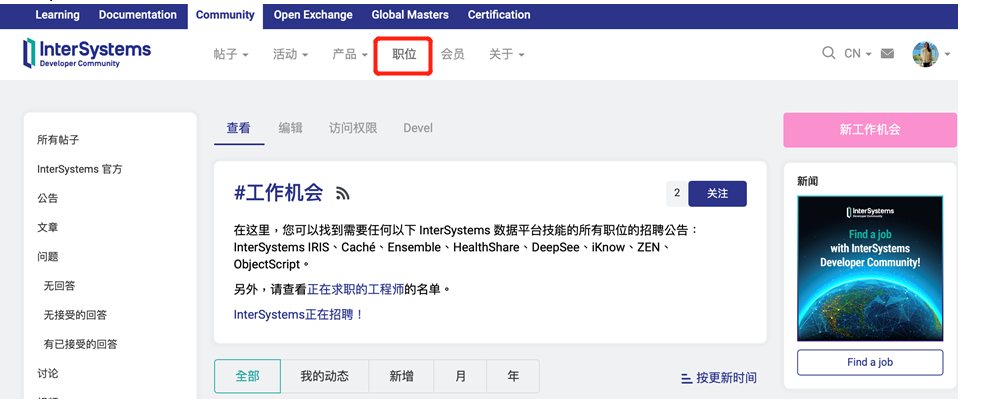Click the 关注 follow button
Viewport: 993px width, 408px height.
coord(717,194)
